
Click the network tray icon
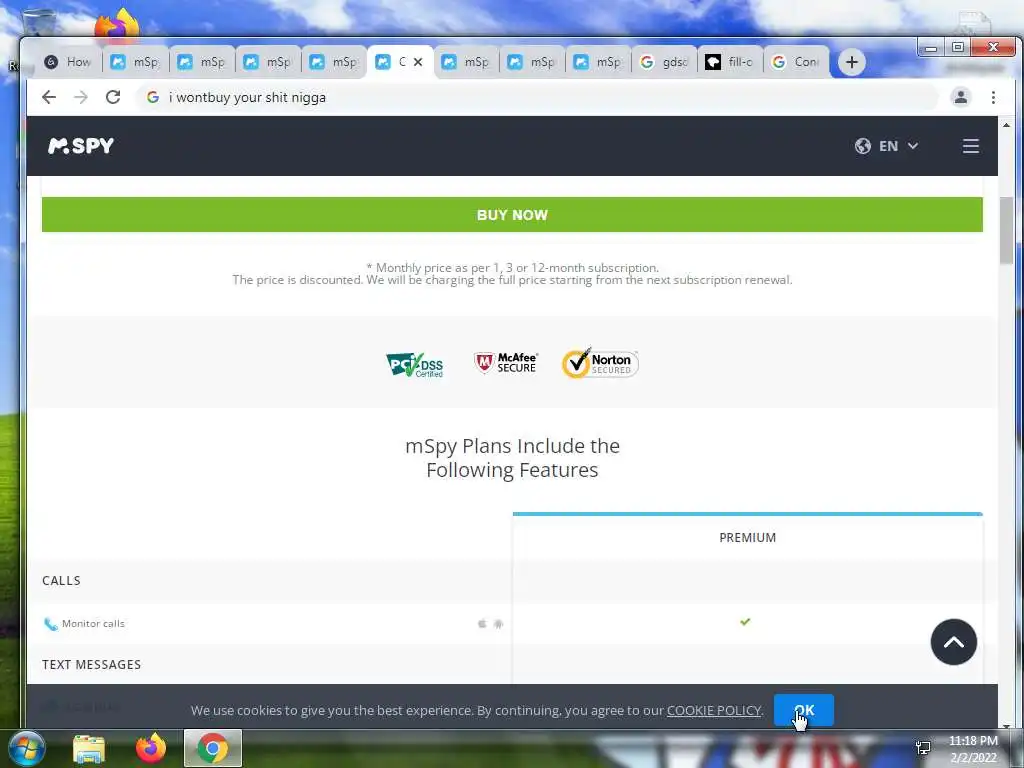(x=923, y=748)
